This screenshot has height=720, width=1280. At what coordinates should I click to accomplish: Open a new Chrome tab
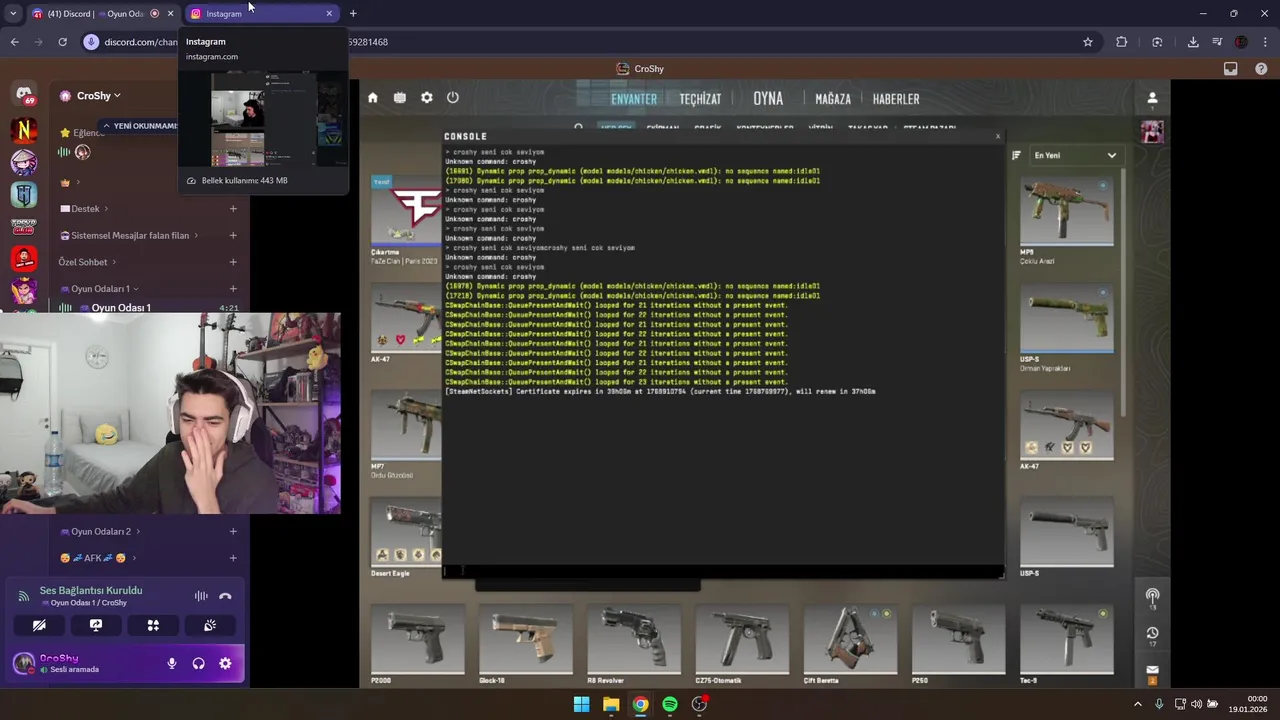pos(353,13)
